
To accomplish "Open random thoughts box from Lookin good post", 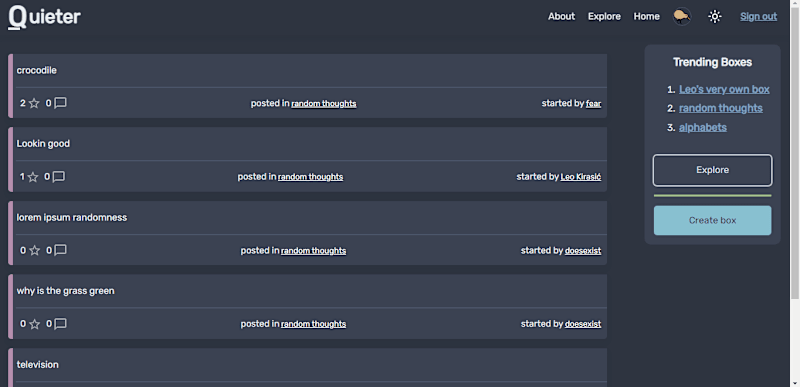I will (x=311, y=177).
